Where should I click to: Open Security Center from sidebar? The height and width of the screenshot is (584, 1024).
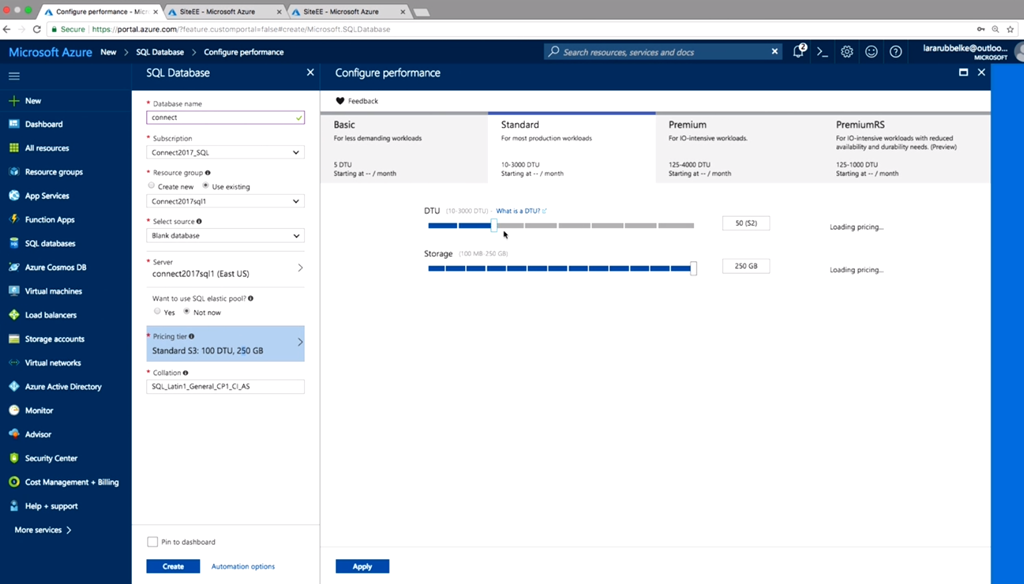point(50,458)
